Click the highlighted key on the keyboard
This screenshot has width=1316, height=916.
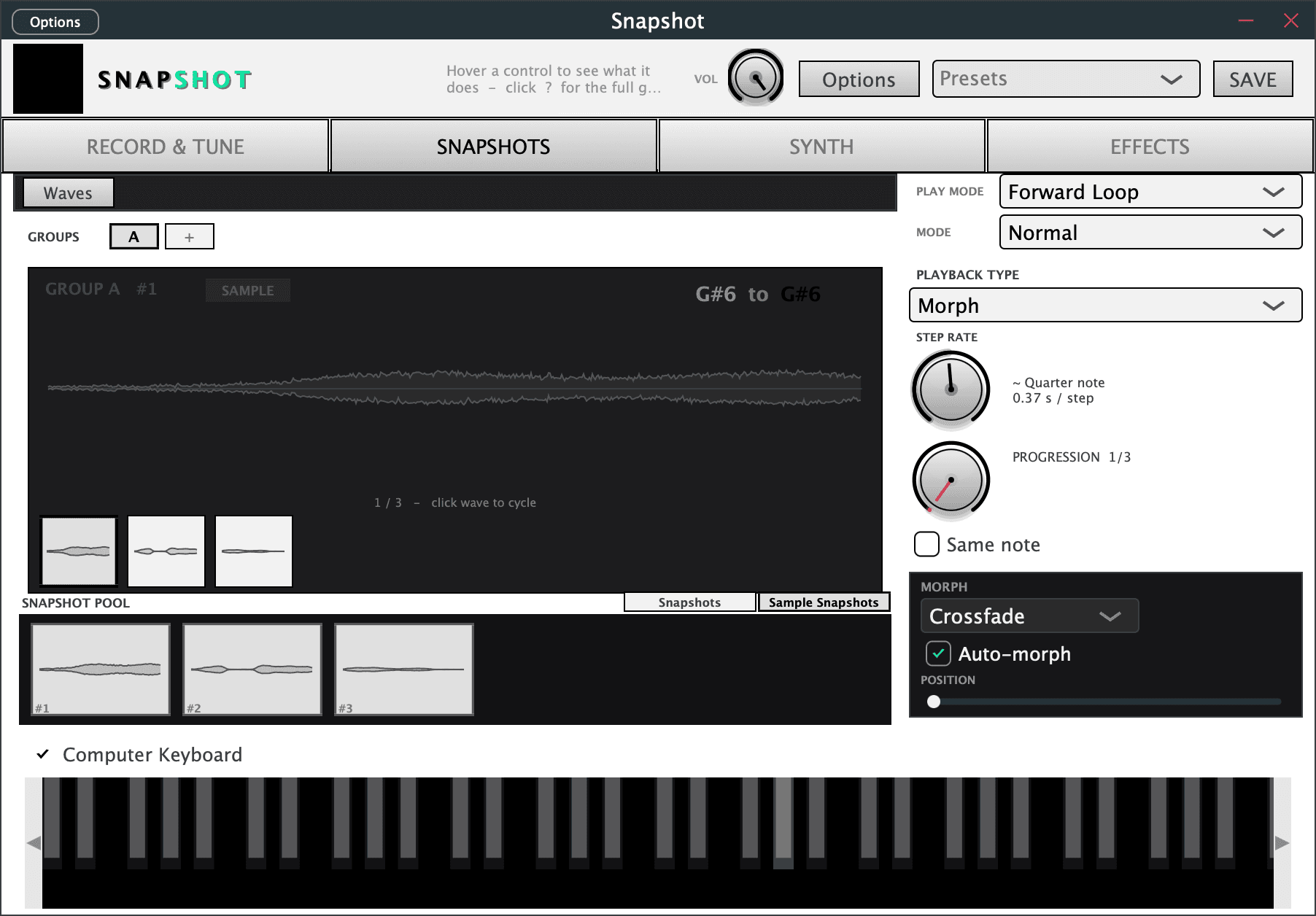(783, 823)
